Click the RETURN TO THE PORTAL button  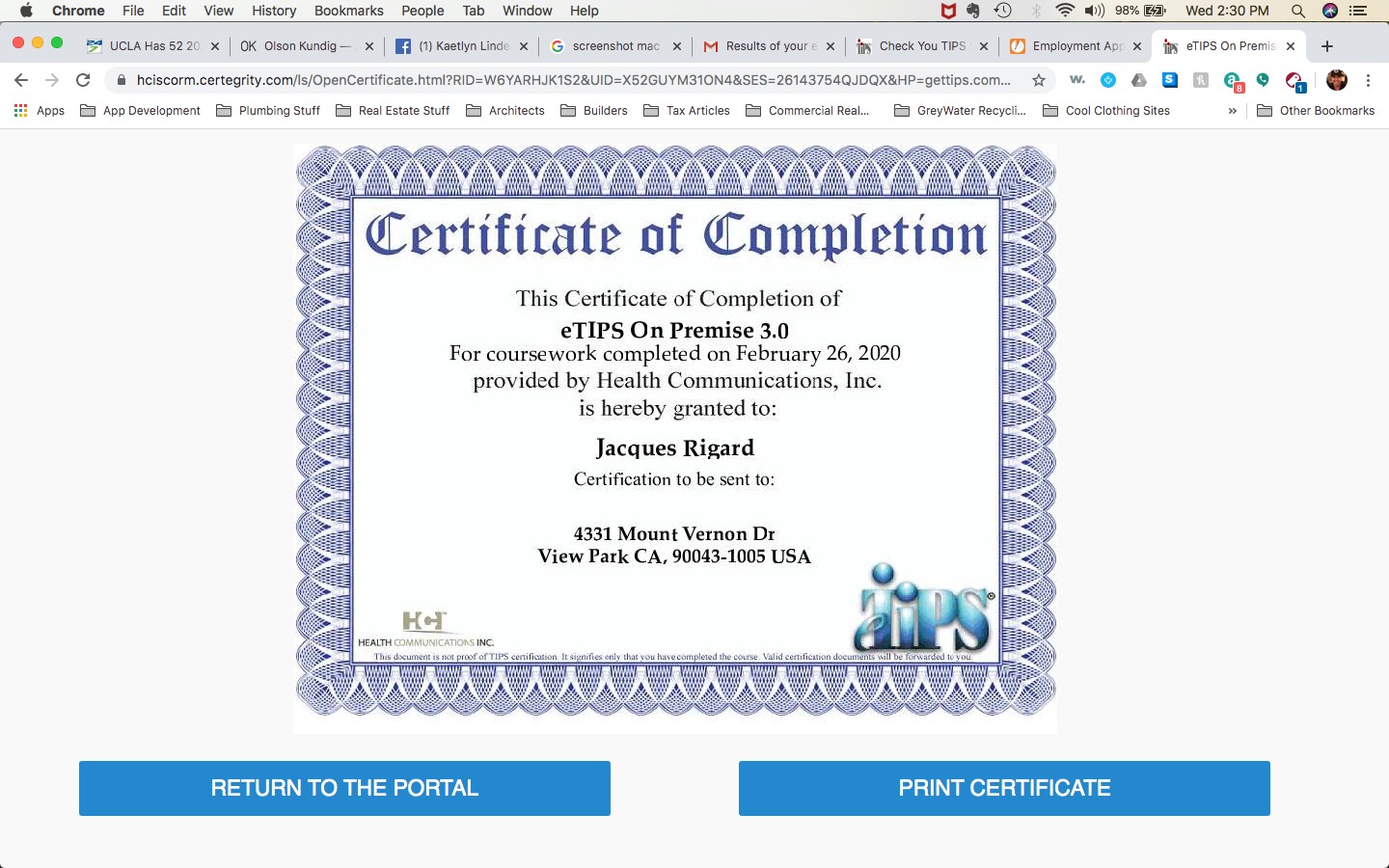pos(344,788)
